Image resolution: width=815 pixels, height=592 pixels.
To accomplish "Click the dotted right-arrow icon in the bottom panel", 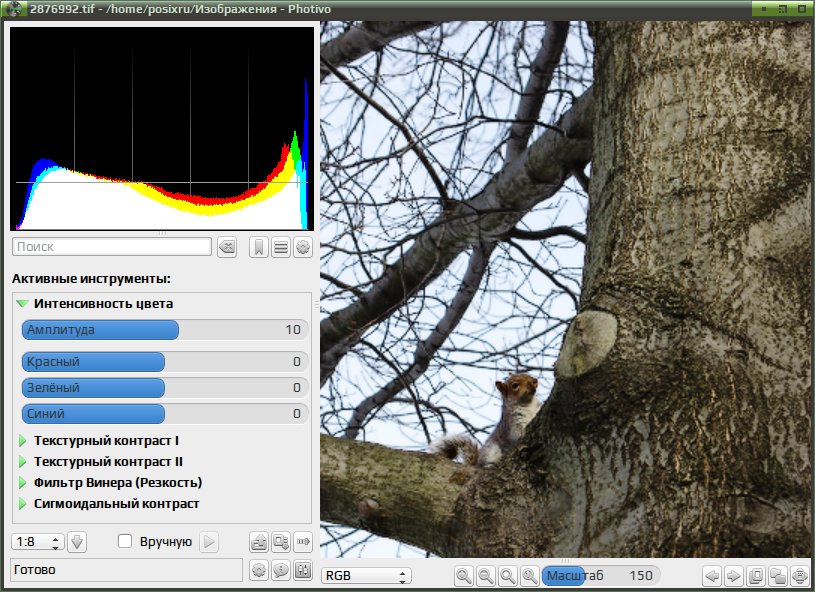I will [x=303, y=542].
